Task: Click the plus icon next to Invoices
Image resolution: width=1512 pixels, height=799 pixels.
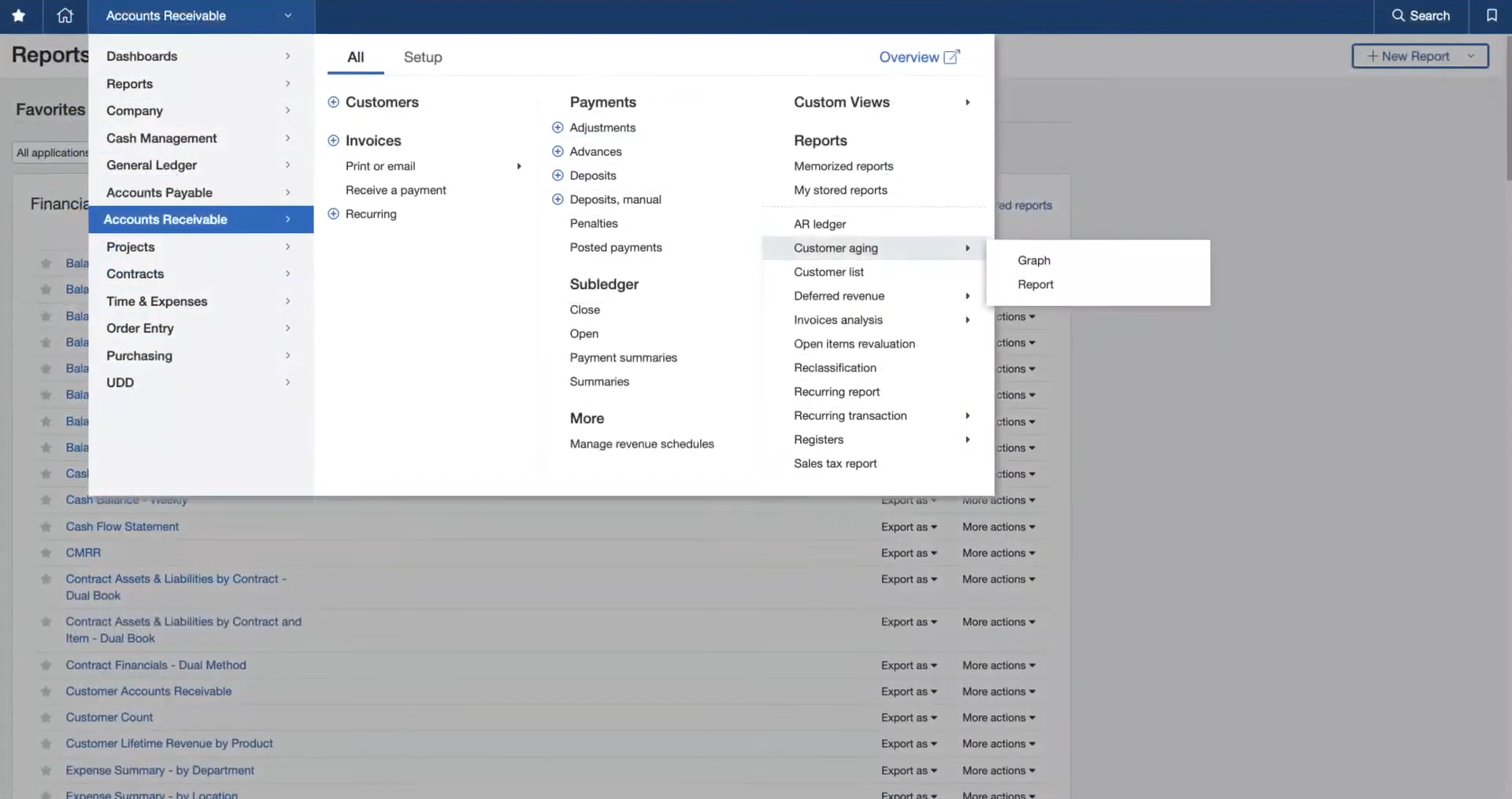Action: pos(333,141)
